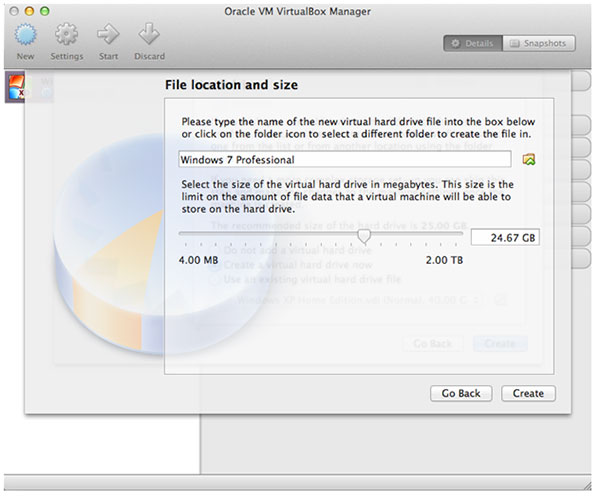Click the green zoom window button
The image size is (600, 501).
click(x=45, y=11)
